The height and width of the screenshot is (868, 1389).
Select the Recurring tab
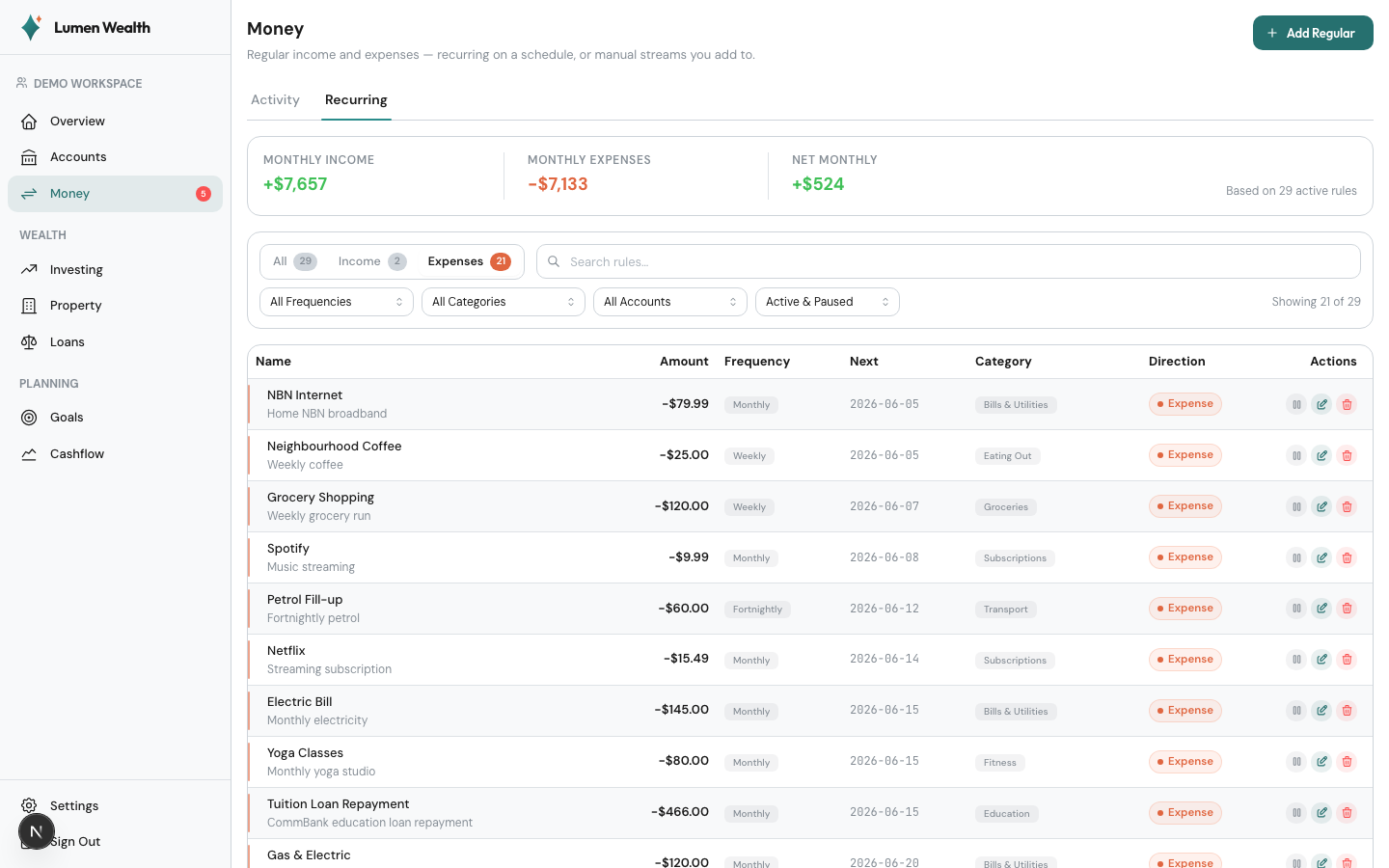coord(356,99)
